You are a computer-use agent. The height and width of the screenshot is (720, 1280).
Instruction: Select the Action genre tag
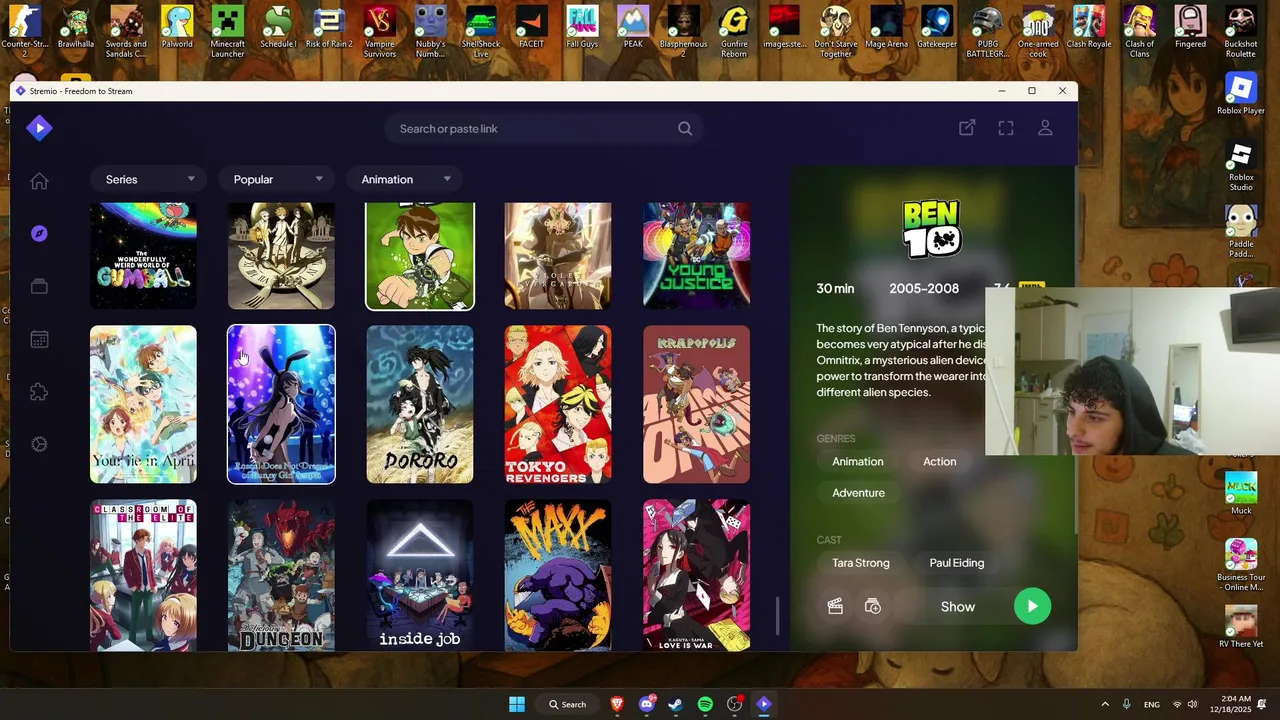coord(939,461)
